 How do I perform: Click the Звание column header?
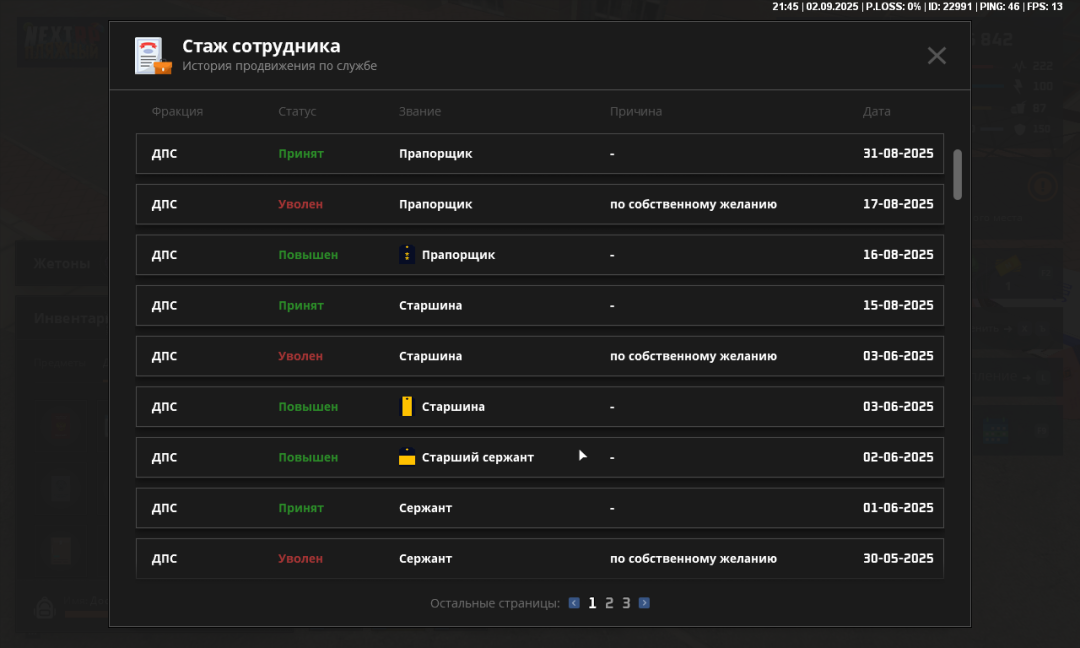click(x=420, y=112)
